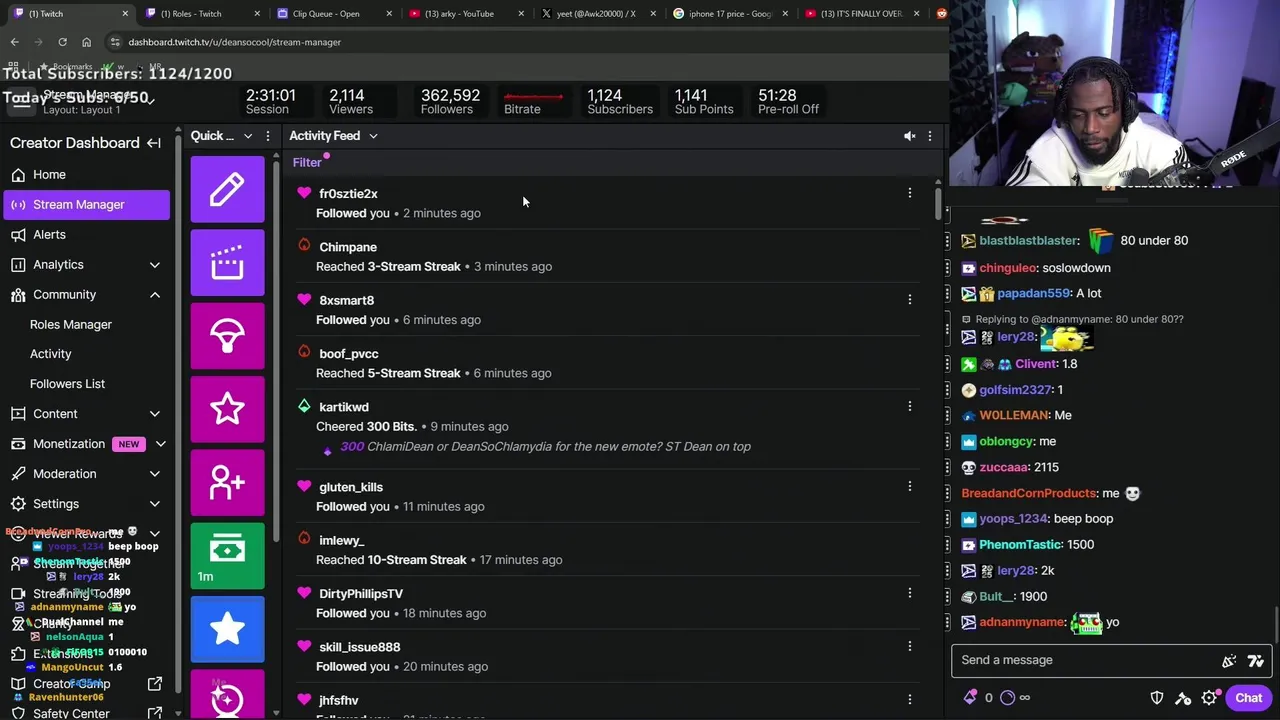The width and height of the screenshot is (1280, 720).
Task: Click the Bitrate graph stat
Action: [x=533, y=102]
